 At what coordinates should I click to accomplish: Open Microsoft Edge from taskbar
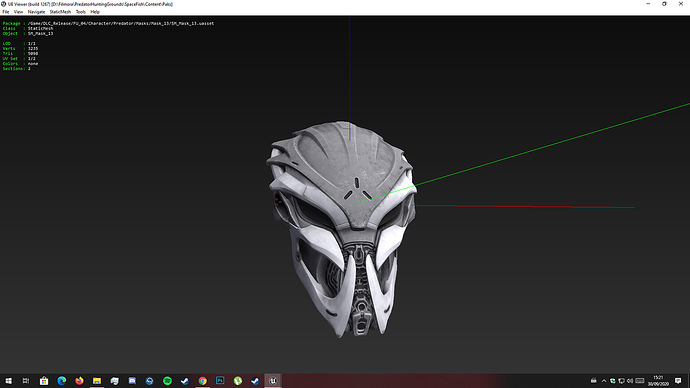click(x=62, y=381)
